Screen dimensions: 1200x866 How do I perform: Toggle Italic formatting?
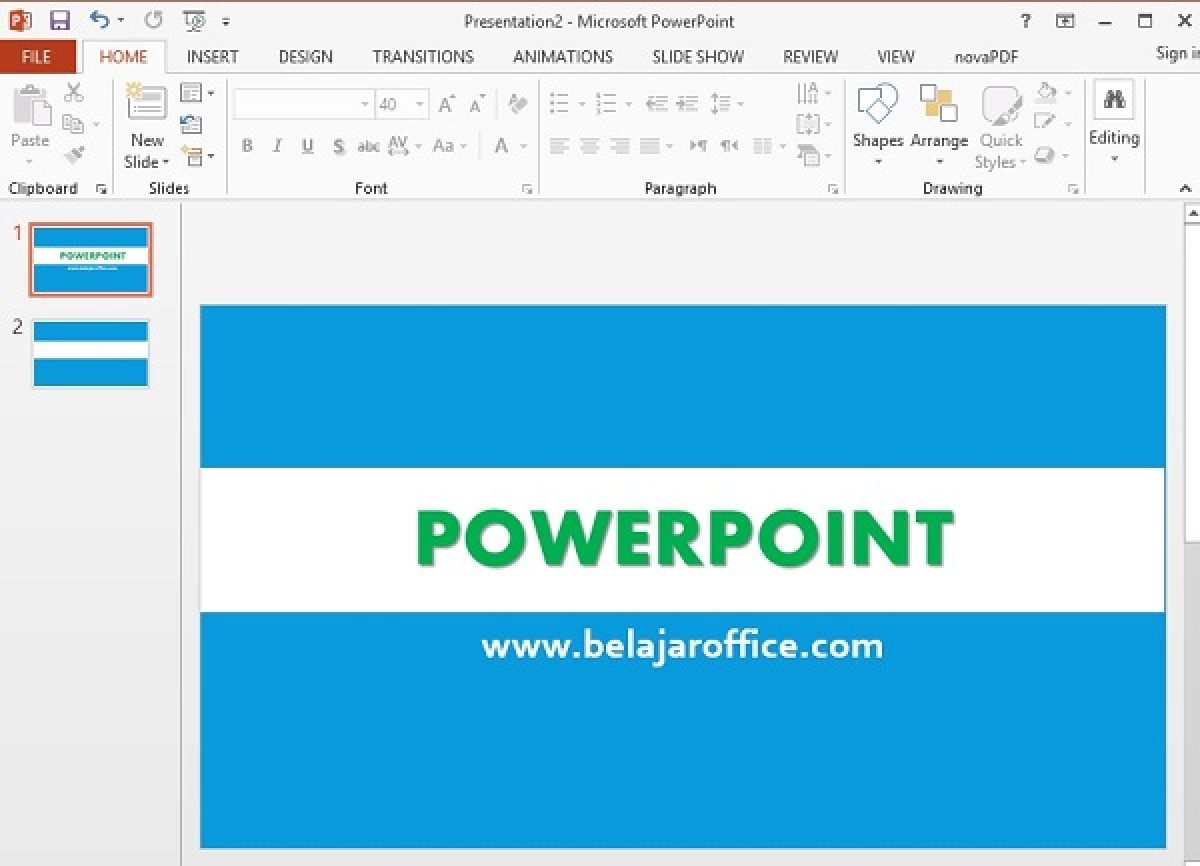pyautogui.click(x=277, y=147)
